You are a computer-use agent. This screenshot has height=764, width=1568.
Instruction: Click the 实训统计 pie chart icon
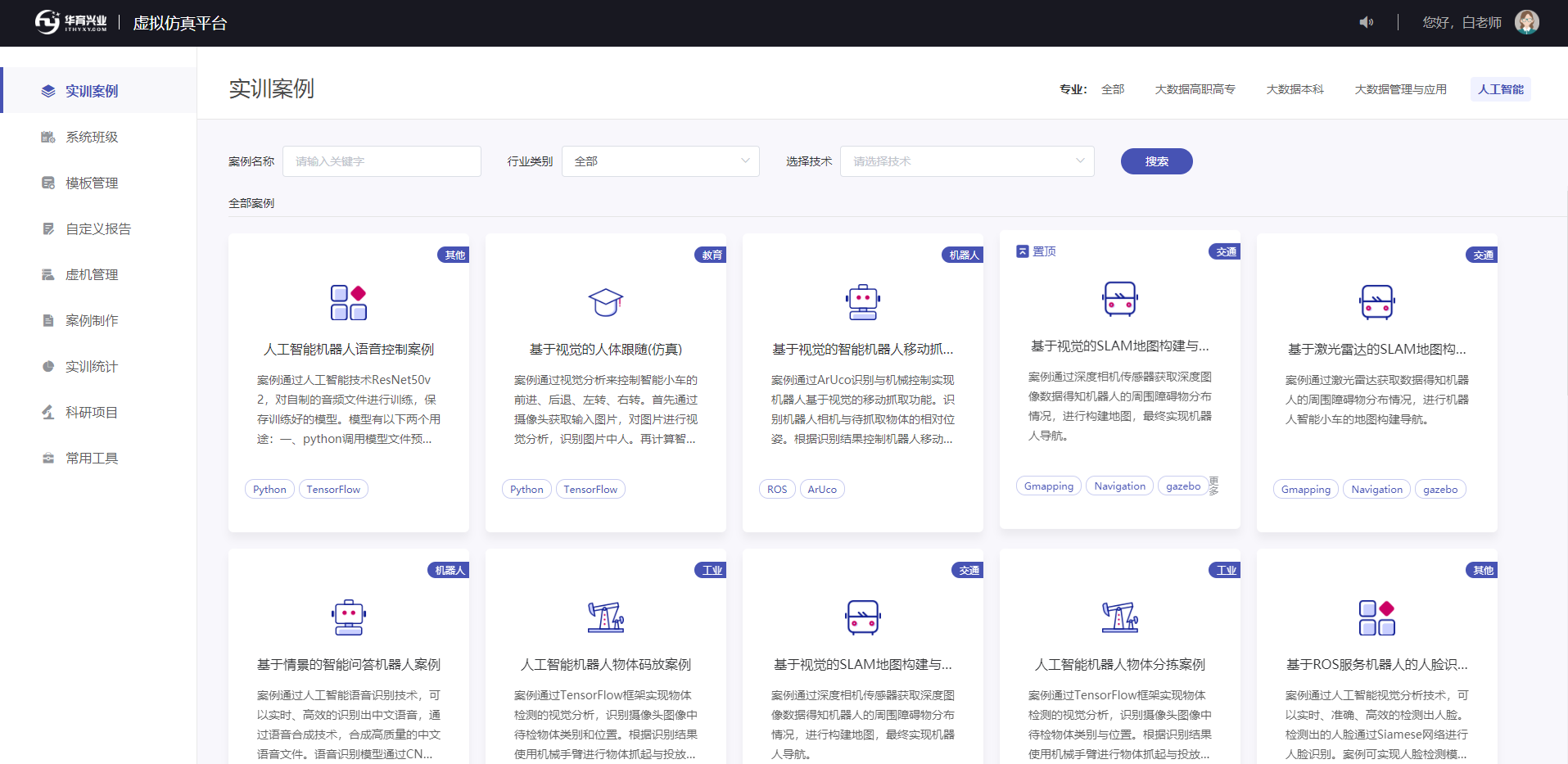point(48,366)
